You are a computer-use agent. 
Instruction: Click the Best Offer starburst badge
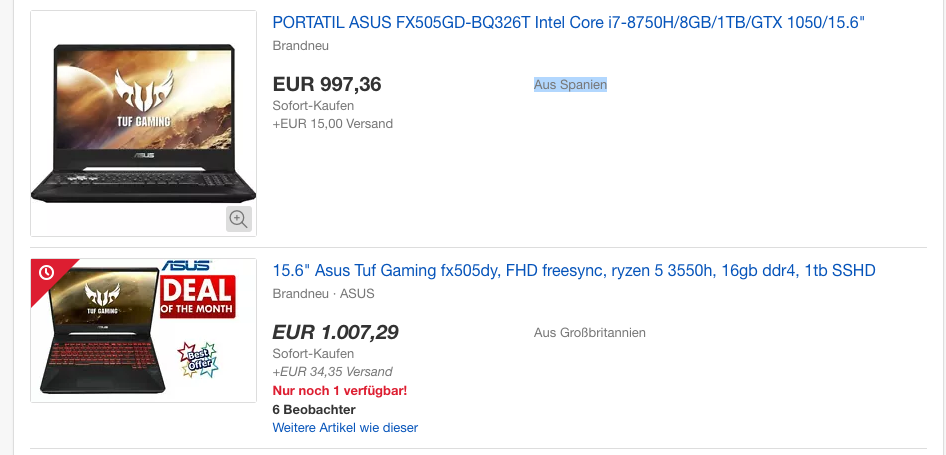tap(198, 358)
